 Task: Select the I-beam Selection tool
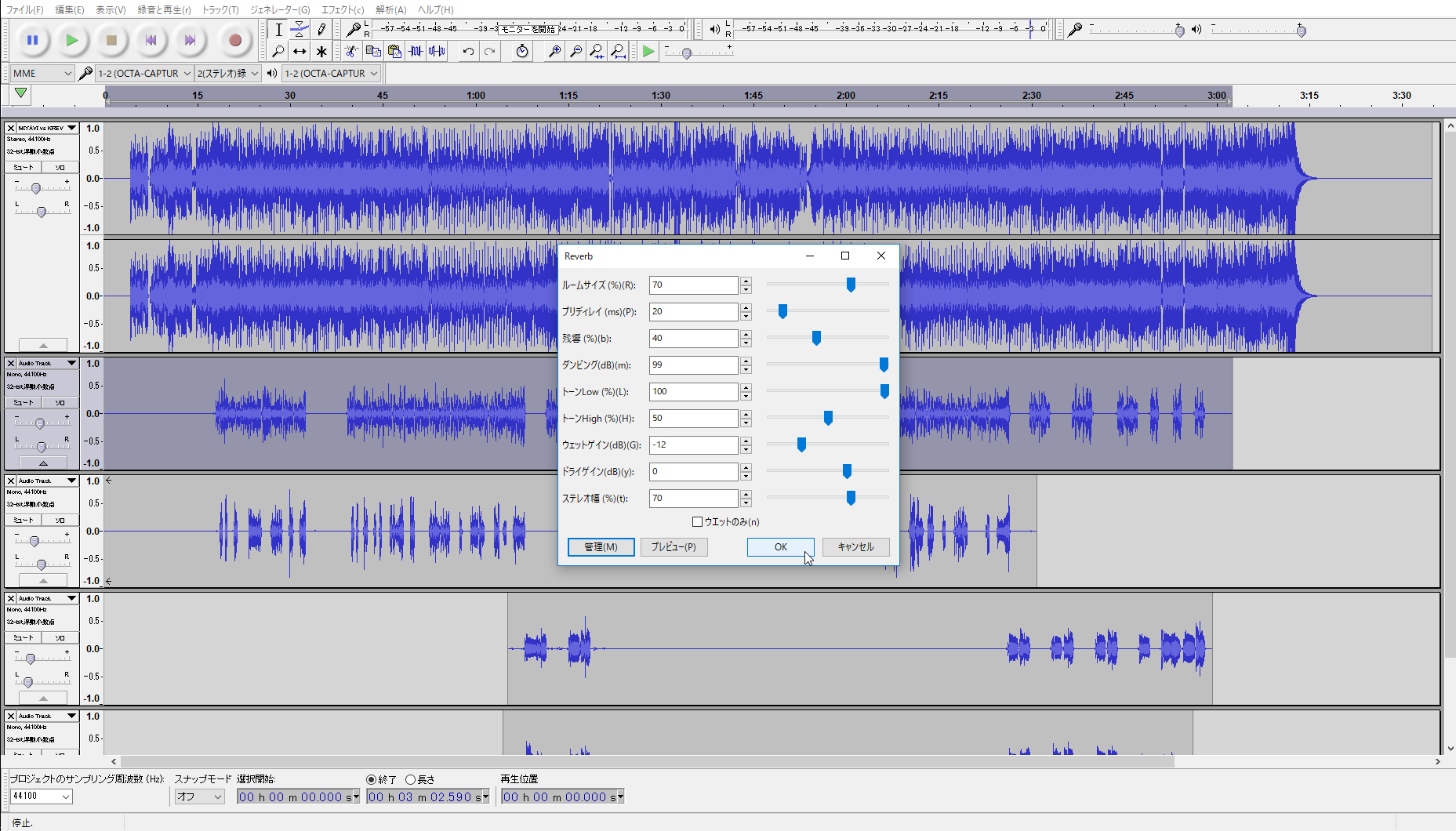278,30
